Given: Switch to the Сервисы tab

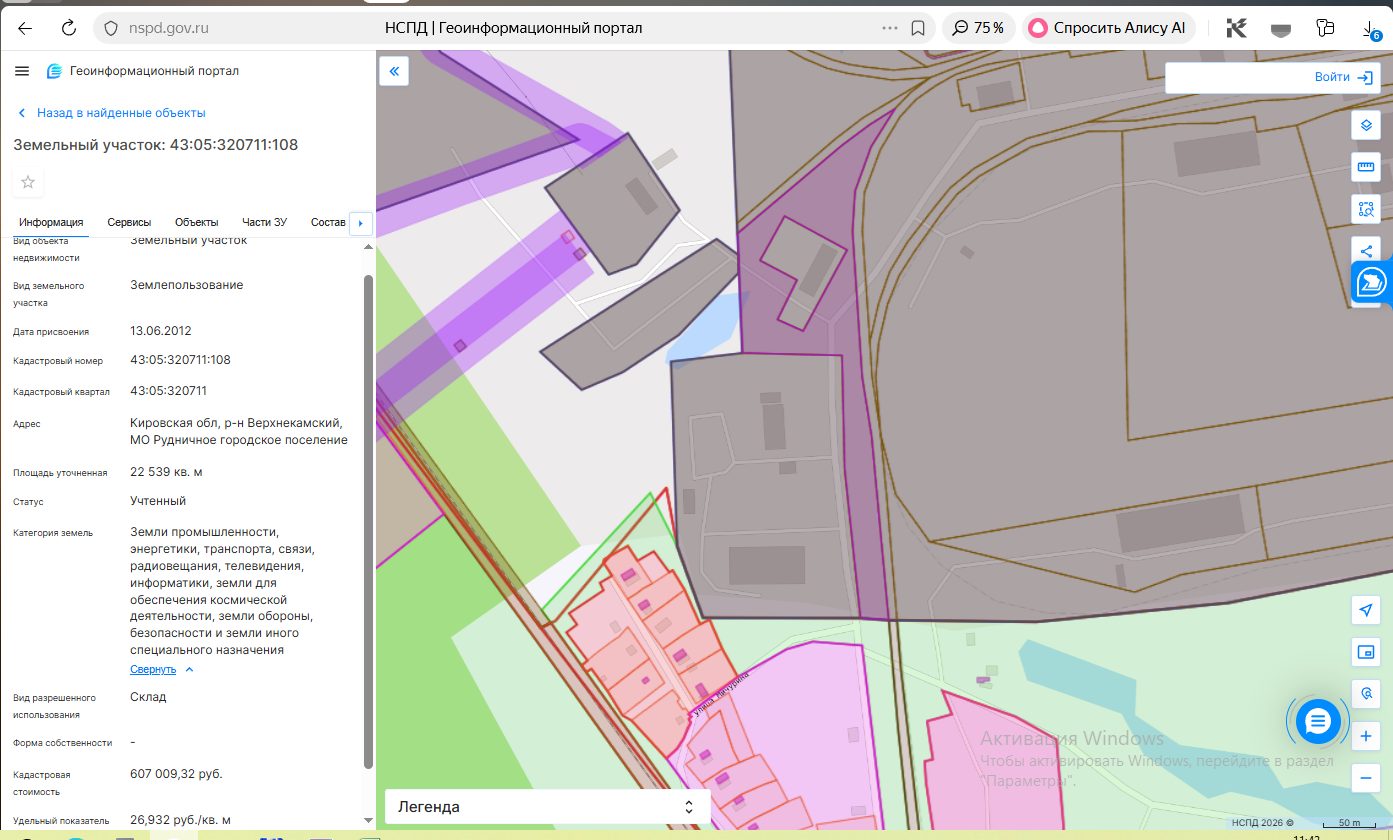Looking at the screenshot, I should pyautogui.click(x=129, y=222).
